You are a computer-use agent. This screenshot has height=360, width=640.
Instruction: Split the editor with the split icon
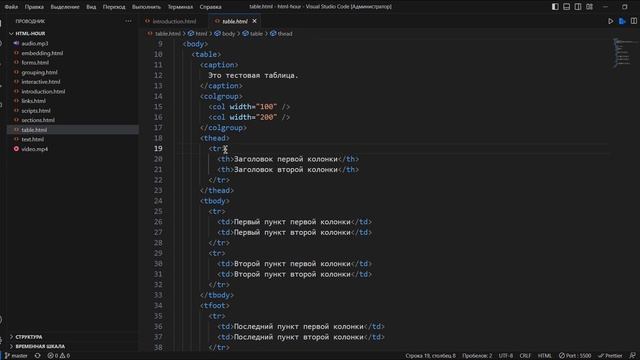click(633, 21)
